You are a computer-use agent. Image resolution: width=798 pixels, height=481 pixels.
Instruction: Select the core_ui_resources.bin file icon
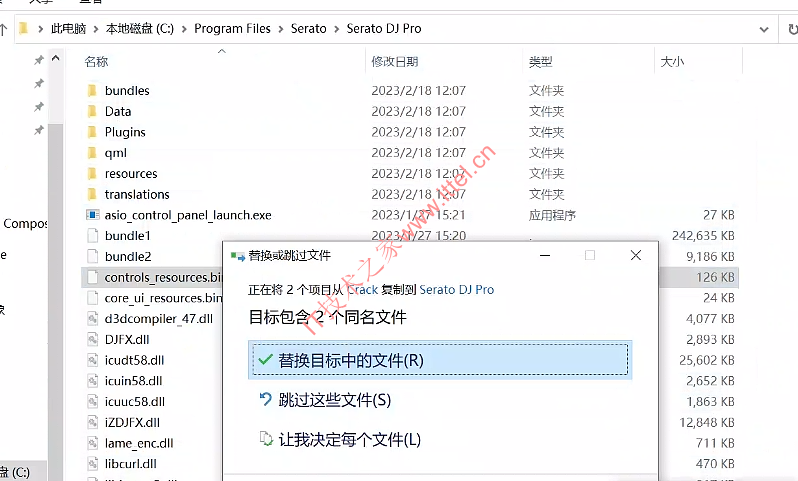92,298
